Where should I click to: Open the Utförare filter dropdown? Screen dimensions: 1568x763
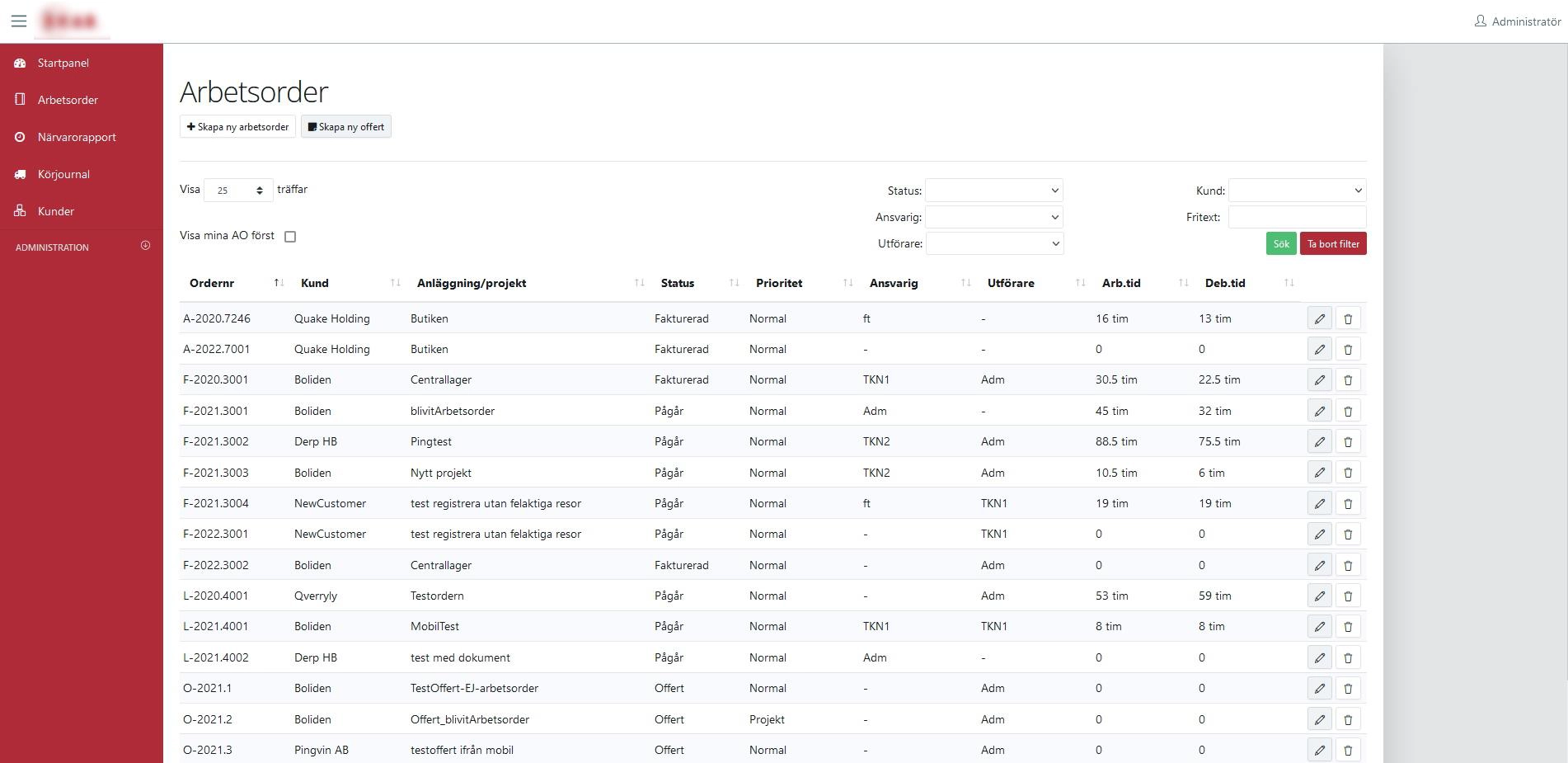click(x=993, y=244)
